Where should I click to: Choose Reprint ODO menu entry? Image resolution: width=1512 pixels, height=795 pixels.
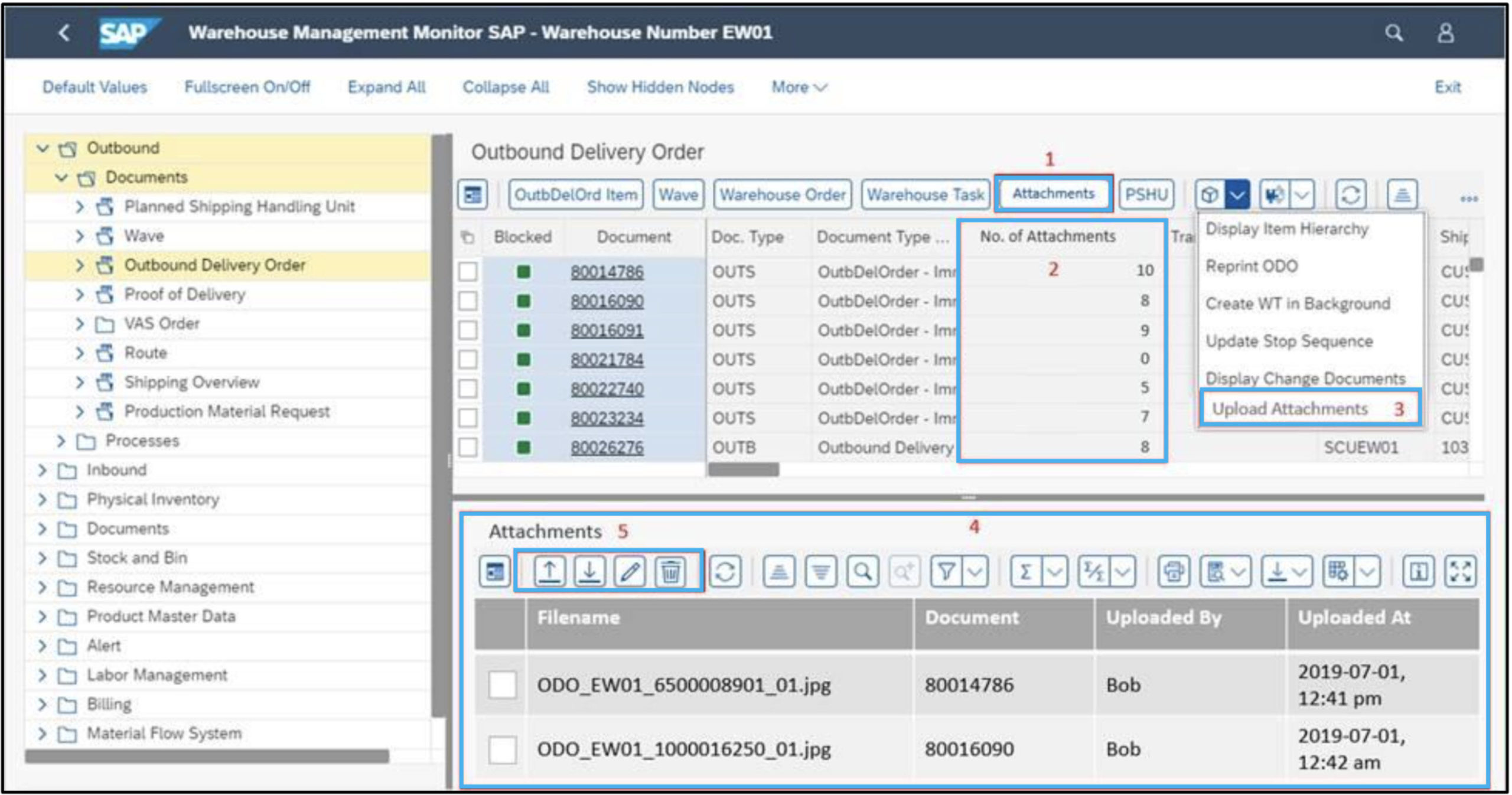point(1252,266)
